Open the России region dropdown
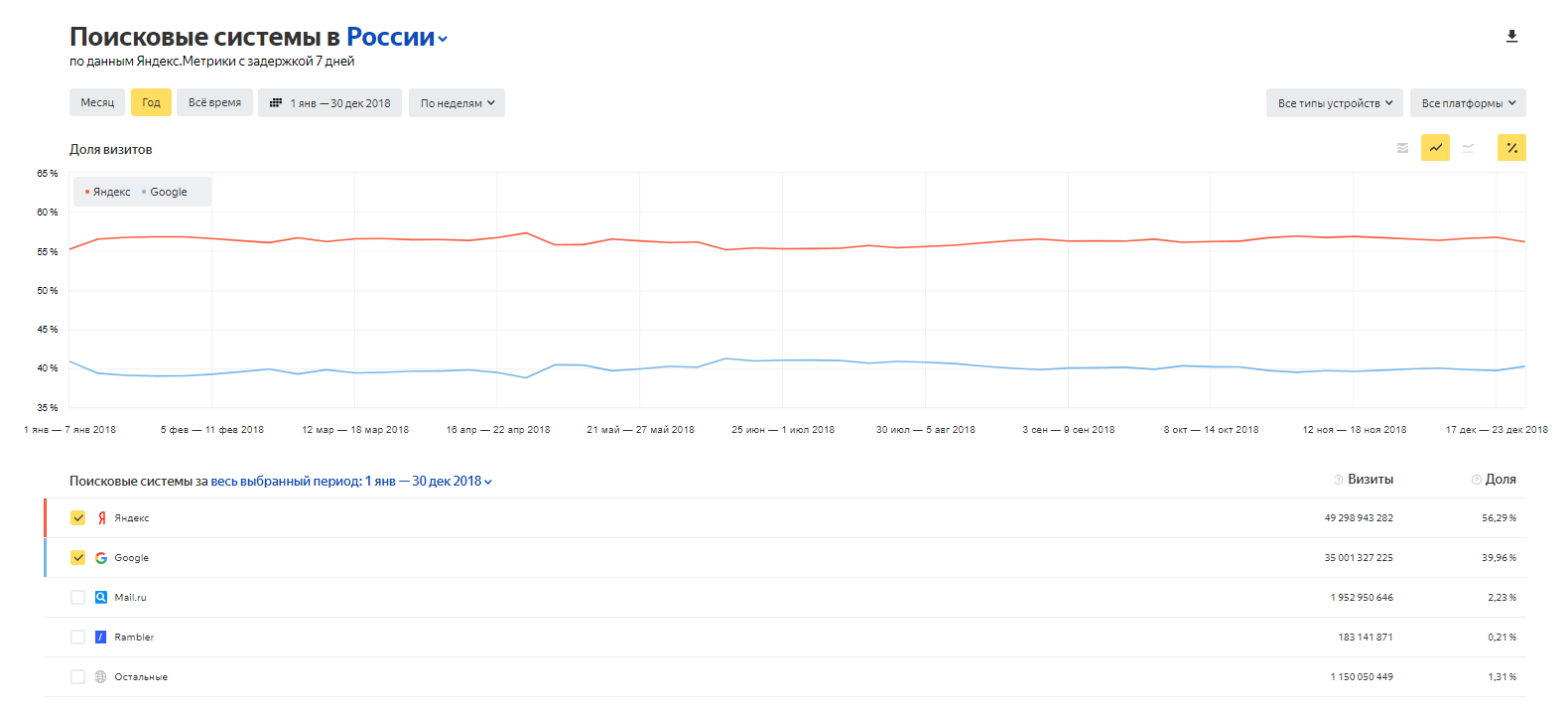This screenshot has height=712, width=1568. [397, 38]
